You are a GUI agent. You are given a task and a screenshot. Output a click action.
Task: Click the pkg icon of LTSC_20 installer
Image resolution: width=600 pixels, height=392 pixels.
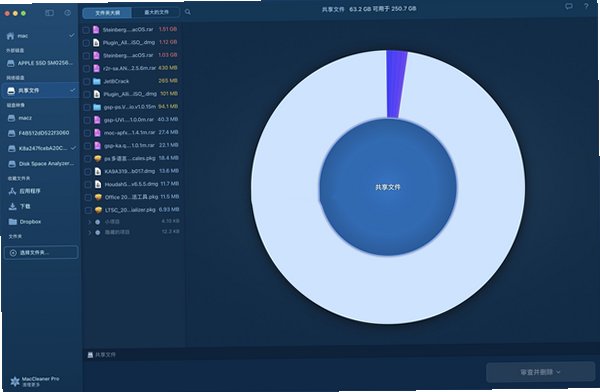98,210
